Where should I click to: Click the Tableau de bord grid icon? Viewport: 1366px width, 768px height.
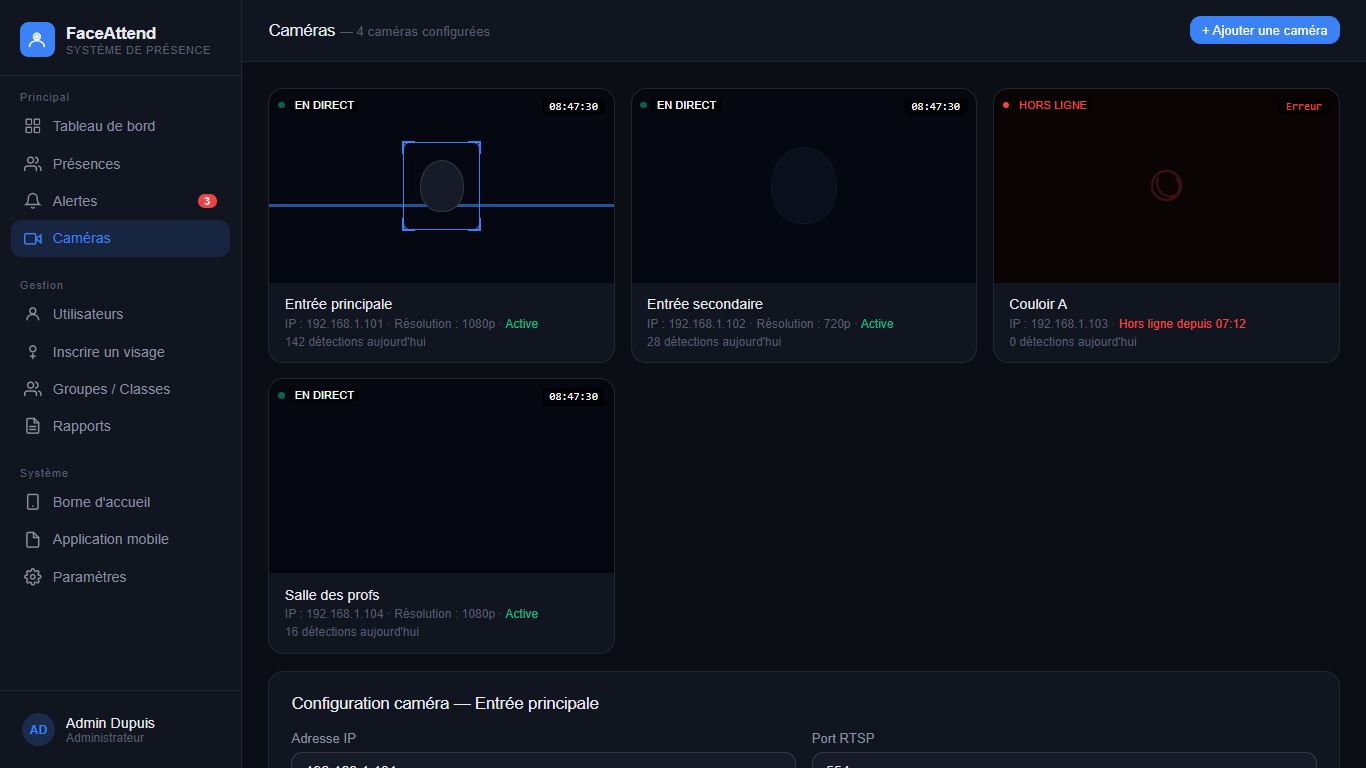point(33,126)
